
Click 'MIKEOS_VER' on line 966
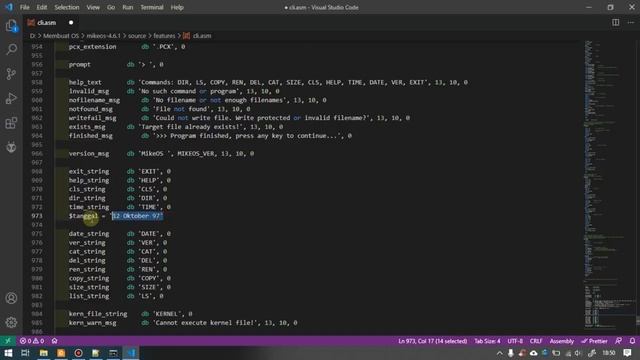coord(196,153)
